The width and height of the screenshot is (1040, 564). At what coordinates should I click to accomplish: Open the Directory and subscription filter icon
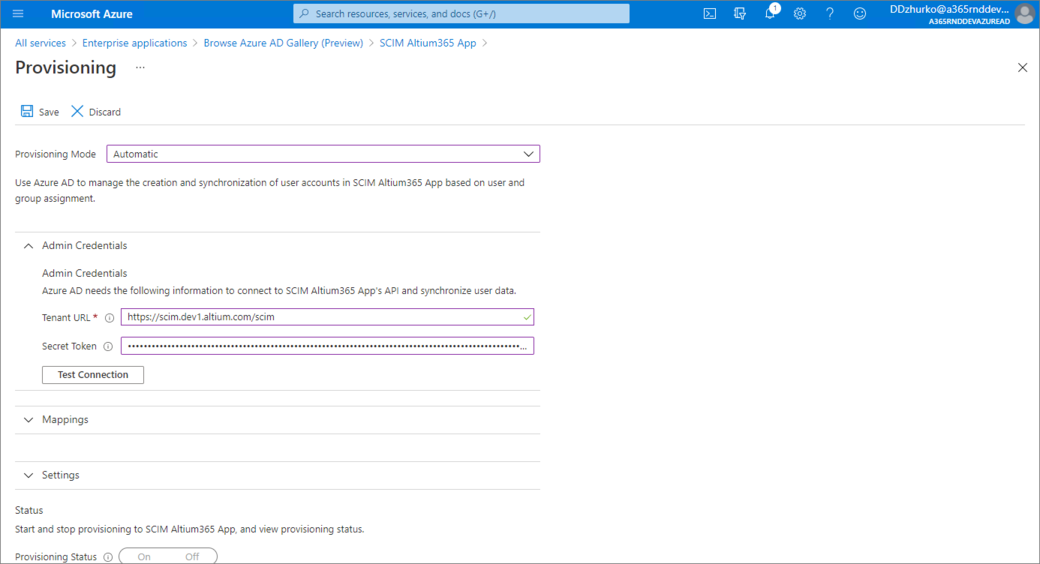click(740, 14)
